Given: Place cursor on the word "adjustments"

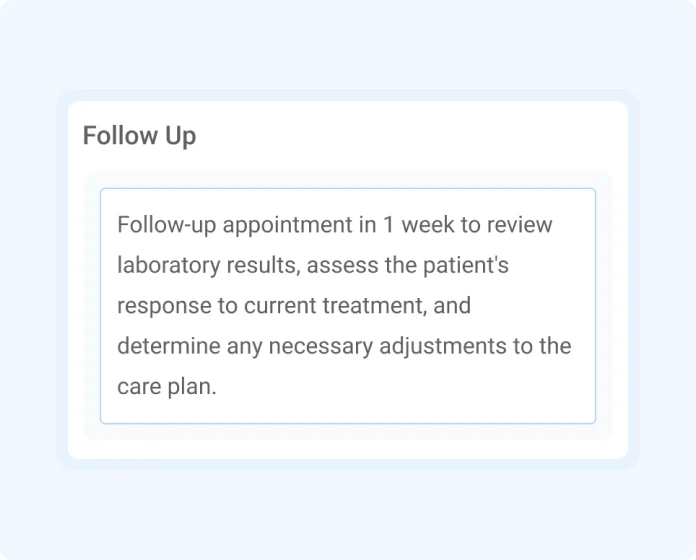Looking at the screenshot, I should click(443, 346).
